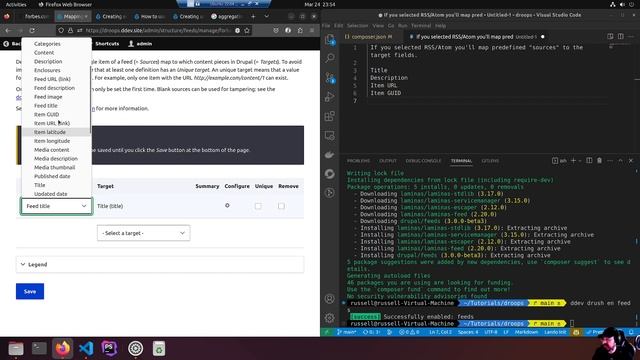Viewport: 640px width, 360px height.
Task: Bookmark this page with the star icon
Action: point(247,30)
